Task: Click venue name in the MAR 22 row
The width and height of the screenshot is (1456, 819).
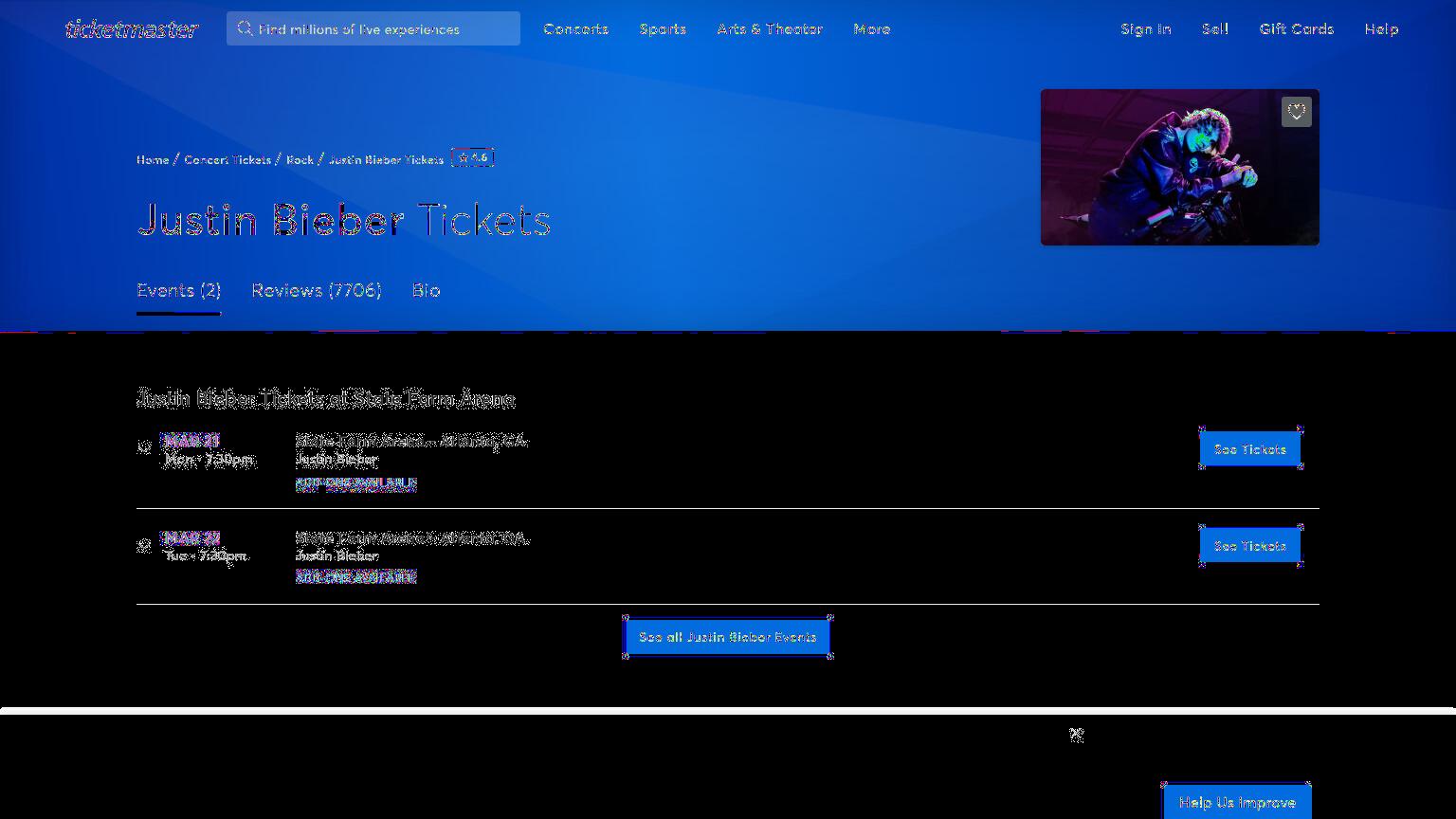Action: coord(411,538)
